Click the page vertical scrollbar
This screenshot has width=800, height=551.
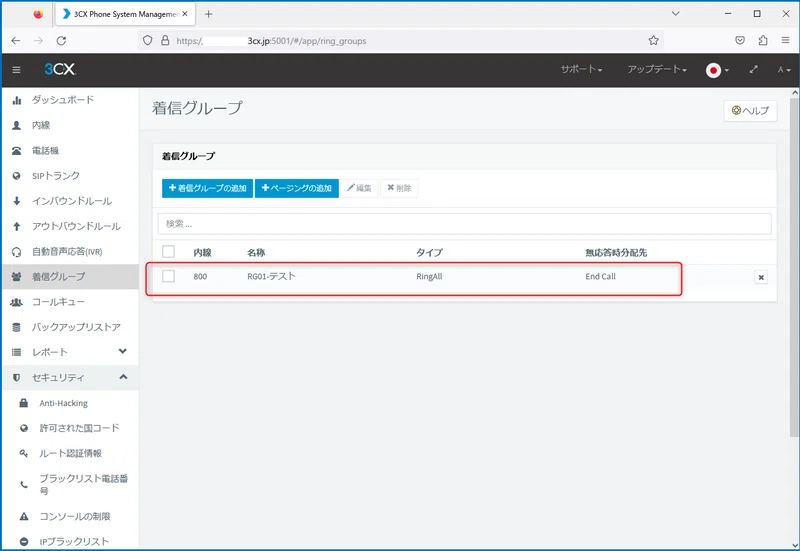794,267
